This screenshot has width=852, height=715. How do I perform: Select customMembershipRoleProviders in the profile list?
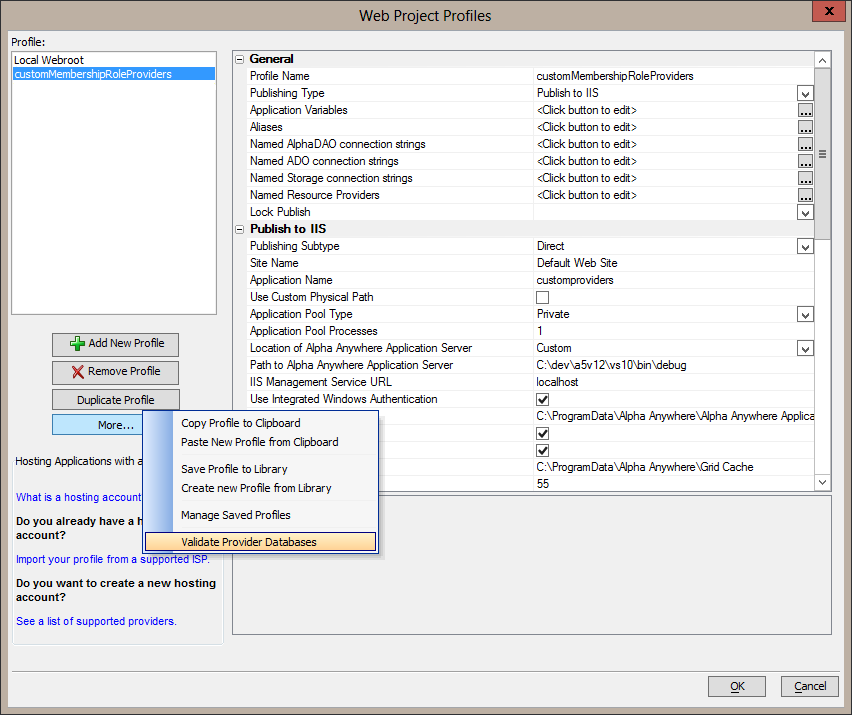(x=114, y=74)
